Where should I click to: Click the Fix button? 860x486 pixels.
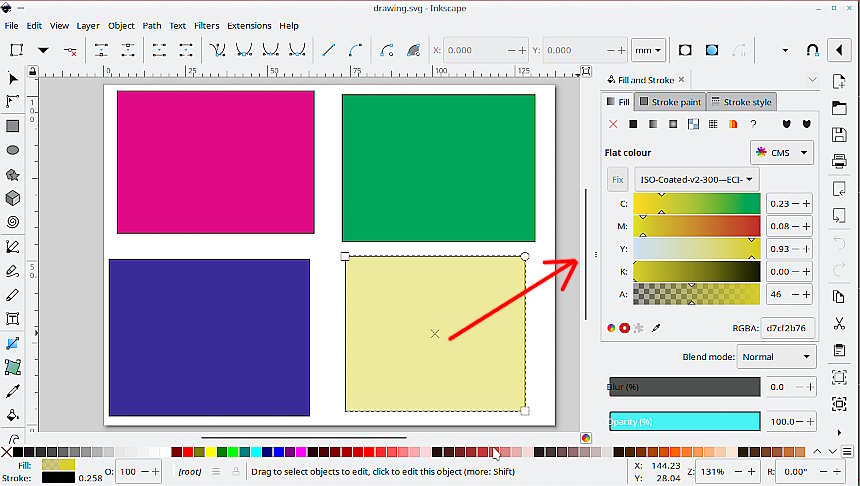[x=617, y=180]
